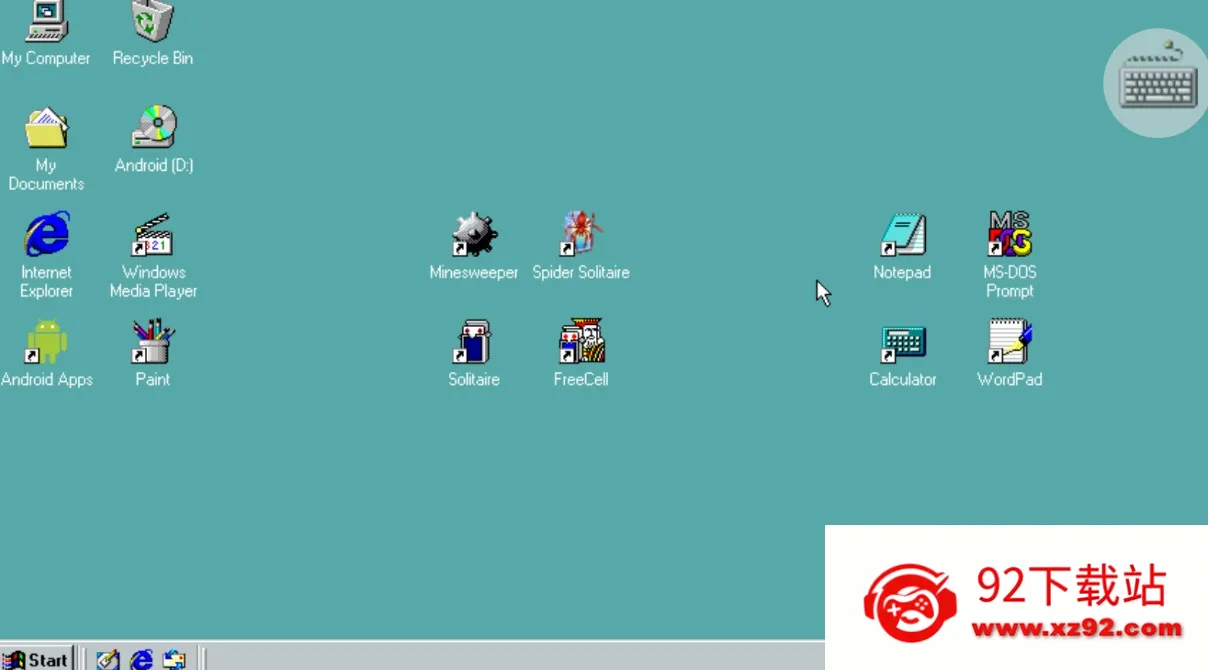Open the Recycle Bin
The height and width of the screenshot is (670, 1208).
click(151, 22)
